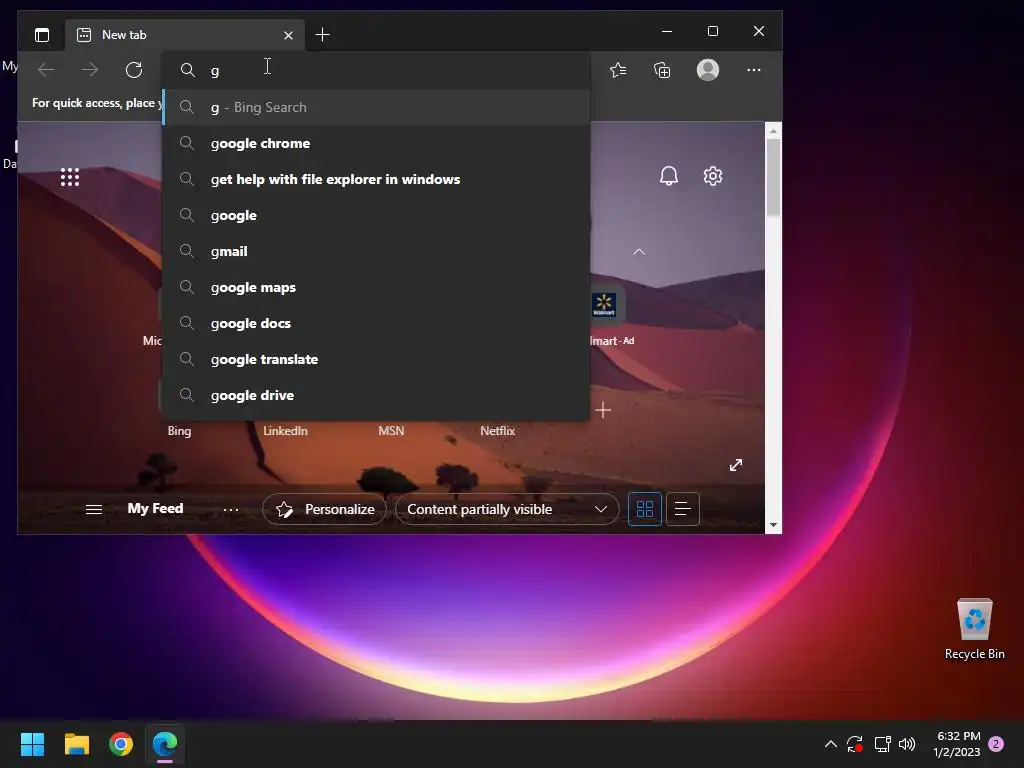Open Settings and more ellipsis menu
Screen dimensions: 1024x768
pos(754,70)
